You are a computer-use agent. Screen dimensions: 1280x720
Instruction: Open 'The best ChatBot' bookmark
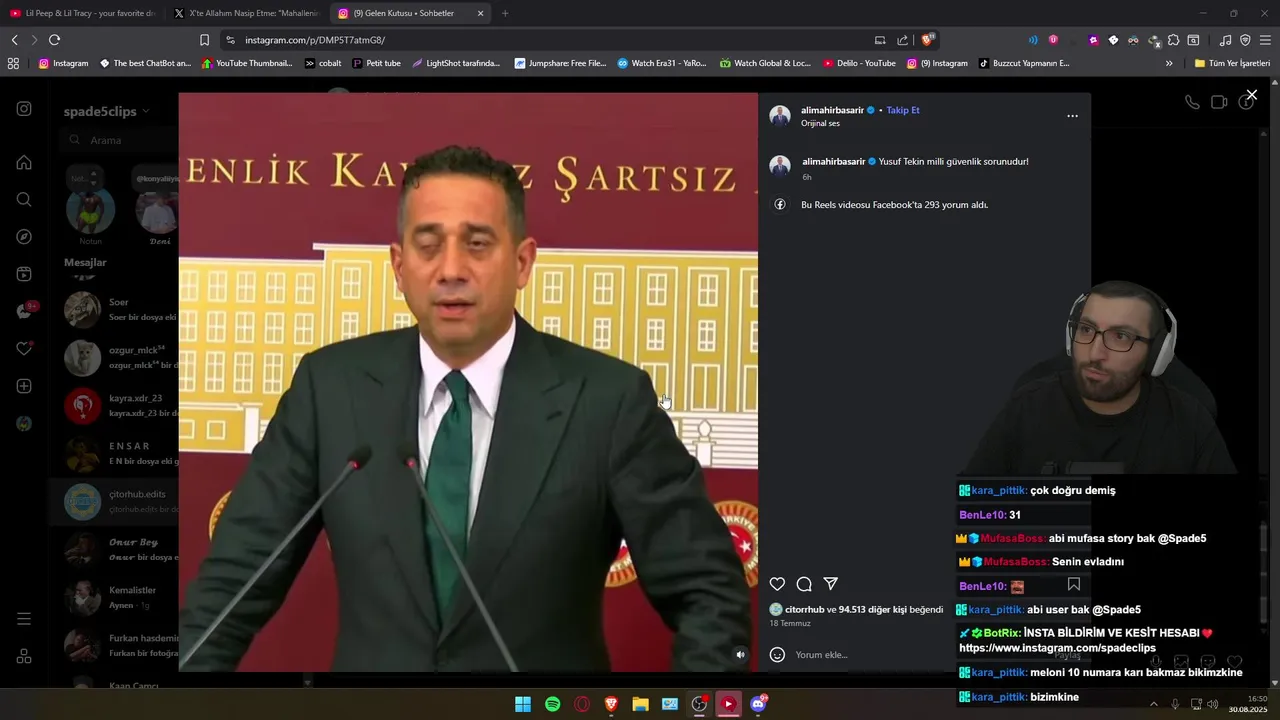(x=145, y=63)
